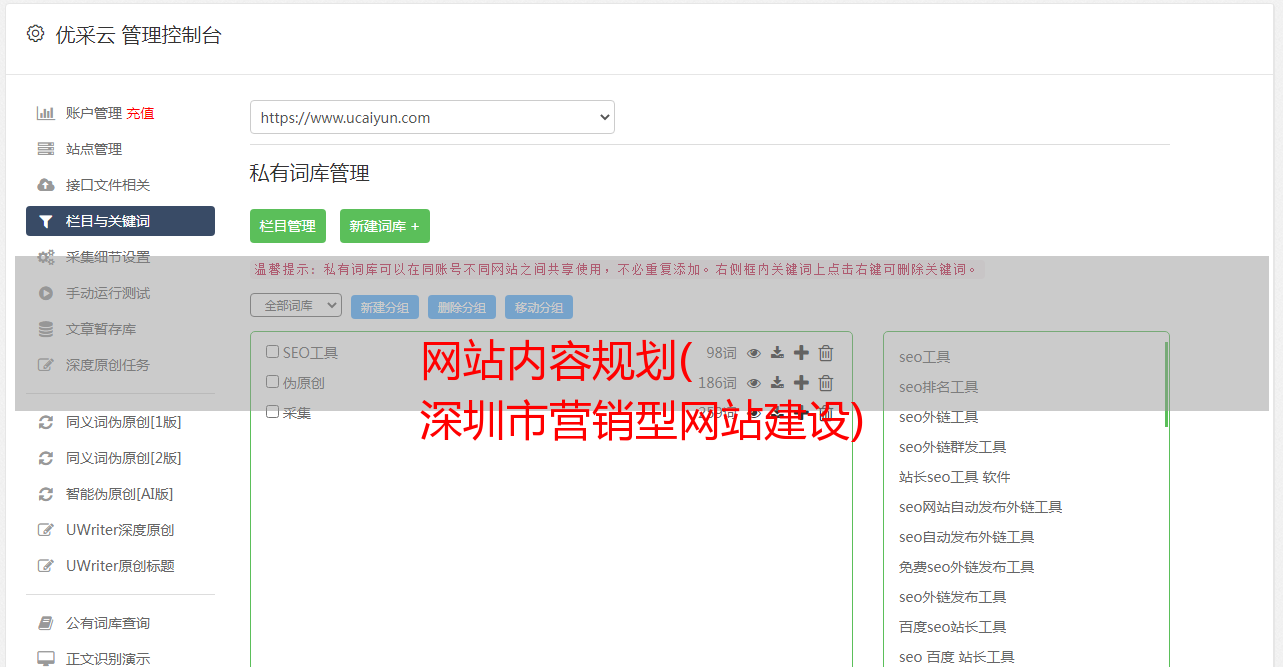The image size is (1283, 667).
Task: Download the SEO工具 word library
Action: click(777, 353)
